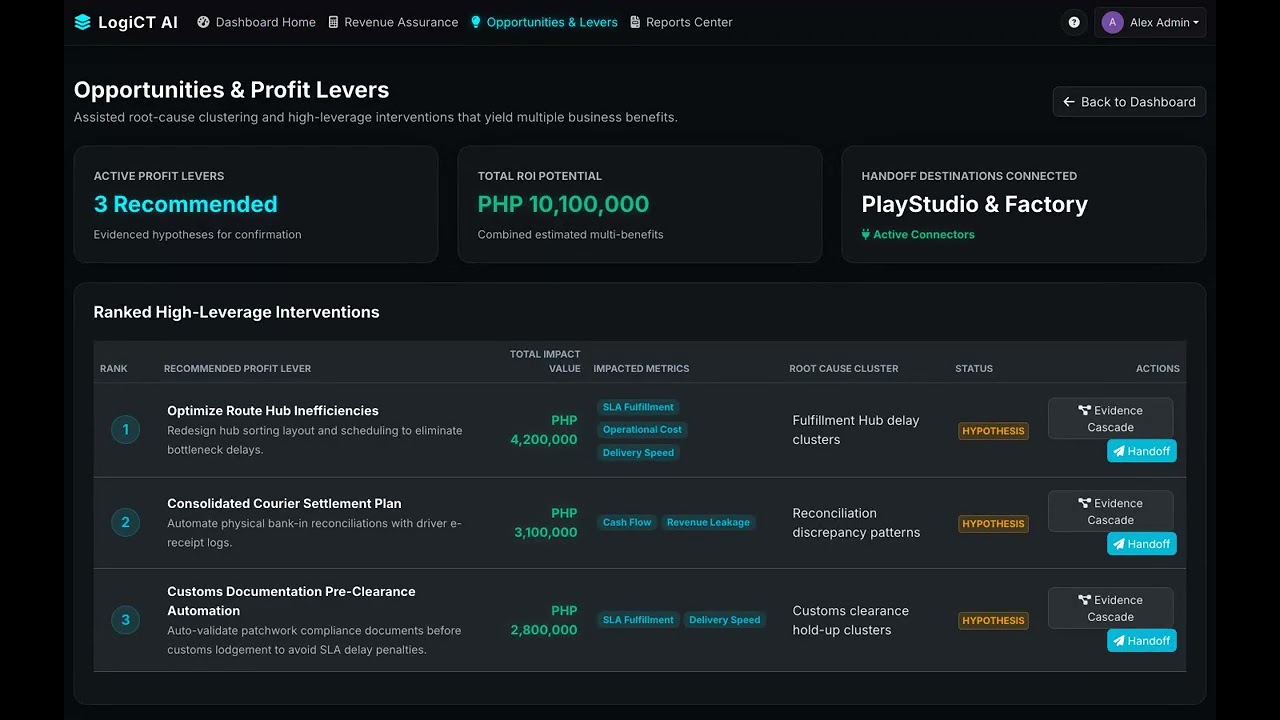Click Root Cause Cluster column header
This screenshot has width=1280, height=720.
pos(844,369)
